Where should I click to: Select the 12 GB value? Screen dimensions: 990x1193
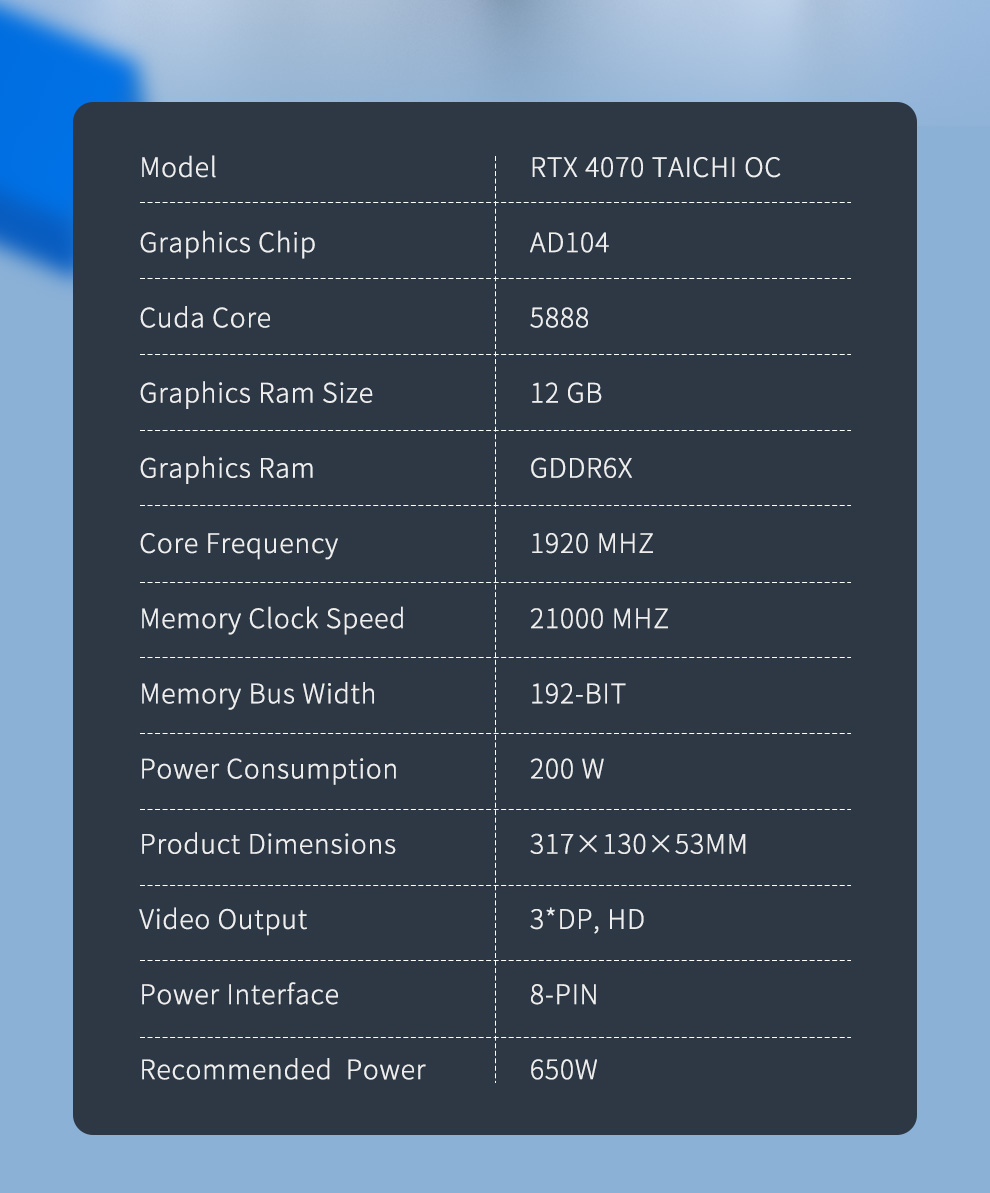click(x=566, y=393)
